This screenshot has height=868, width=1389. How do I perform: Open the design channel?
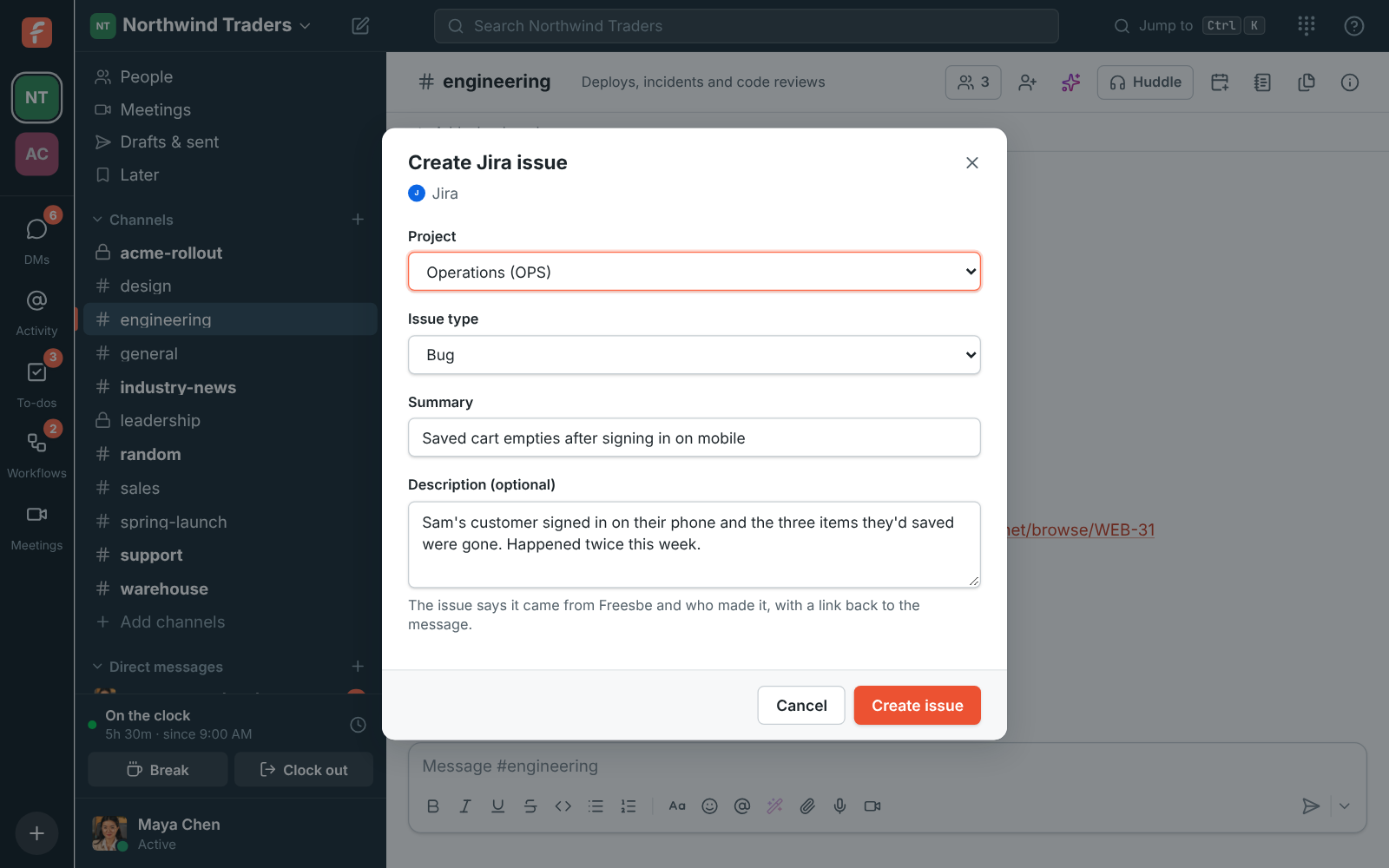click(230, 286)
